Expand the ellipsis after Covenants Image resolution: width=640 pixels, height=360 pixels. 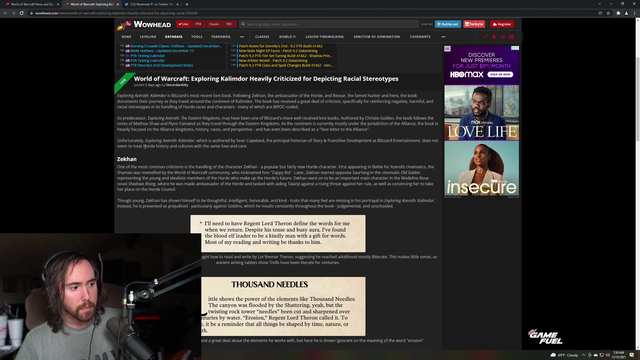point(443,37)
